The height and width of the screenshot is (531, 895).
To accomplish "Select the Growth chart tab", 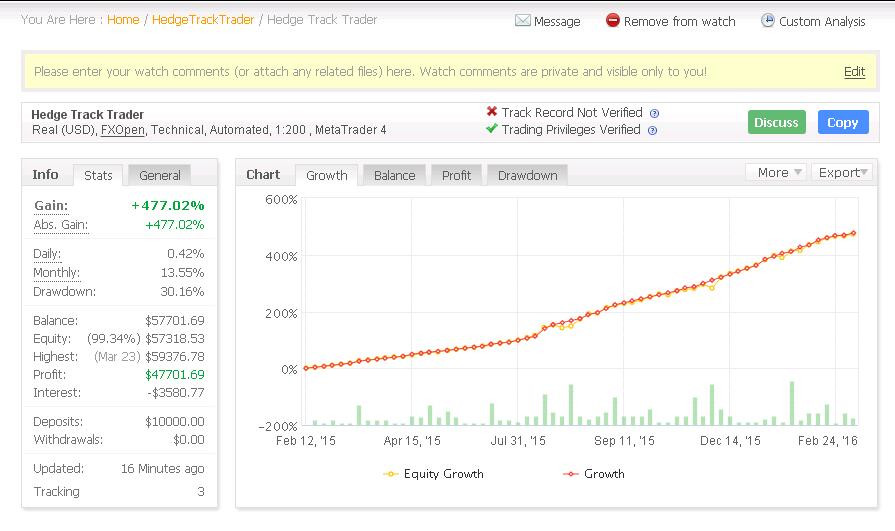I will [x=326, y=175].
